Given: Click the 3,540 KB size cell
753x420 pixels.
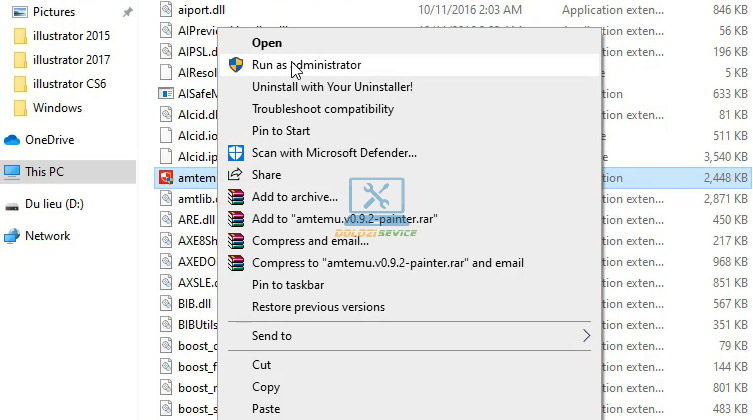Looking at the screenshot, I should [725, 157].
